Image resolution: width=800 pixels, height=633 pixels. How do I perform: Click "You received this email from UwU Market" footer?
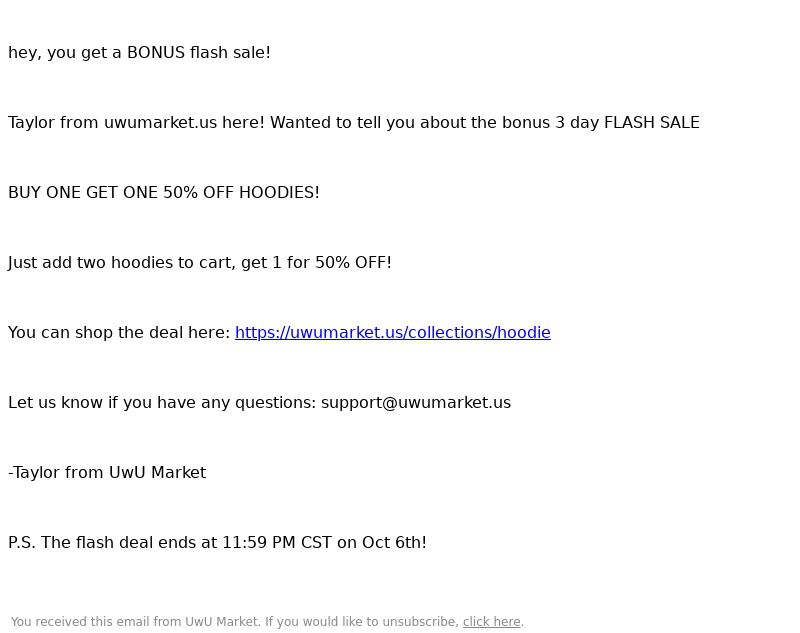point(135,622)
